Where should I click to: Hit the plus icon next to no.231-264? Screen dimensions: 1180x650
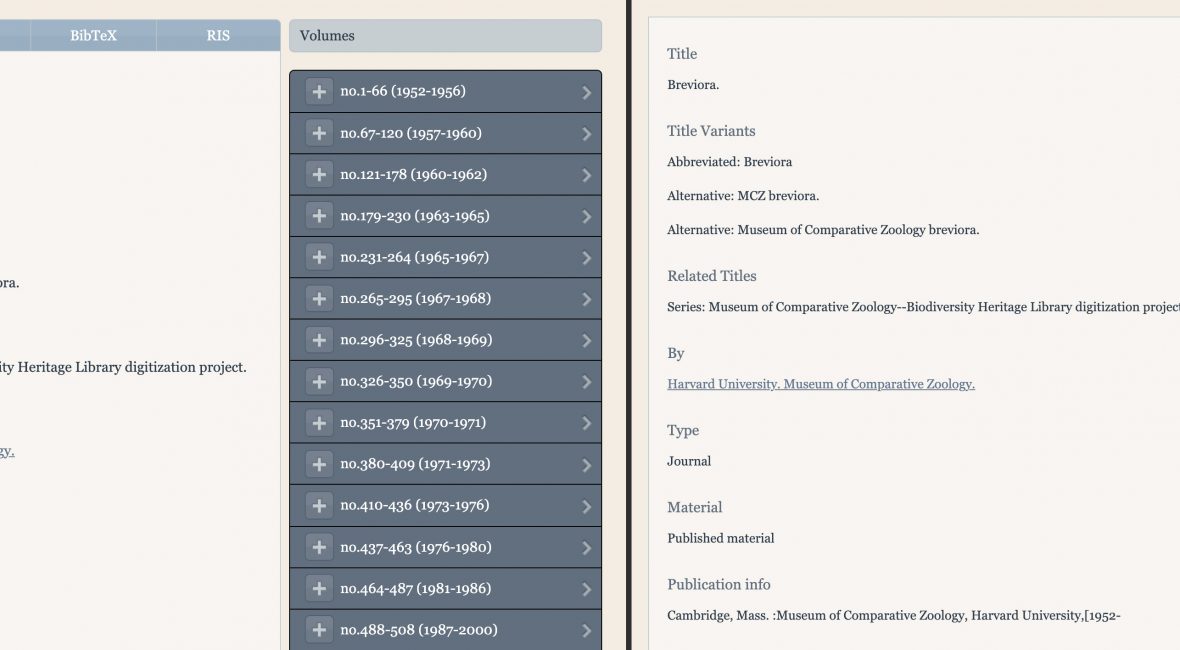click(319, 257)
